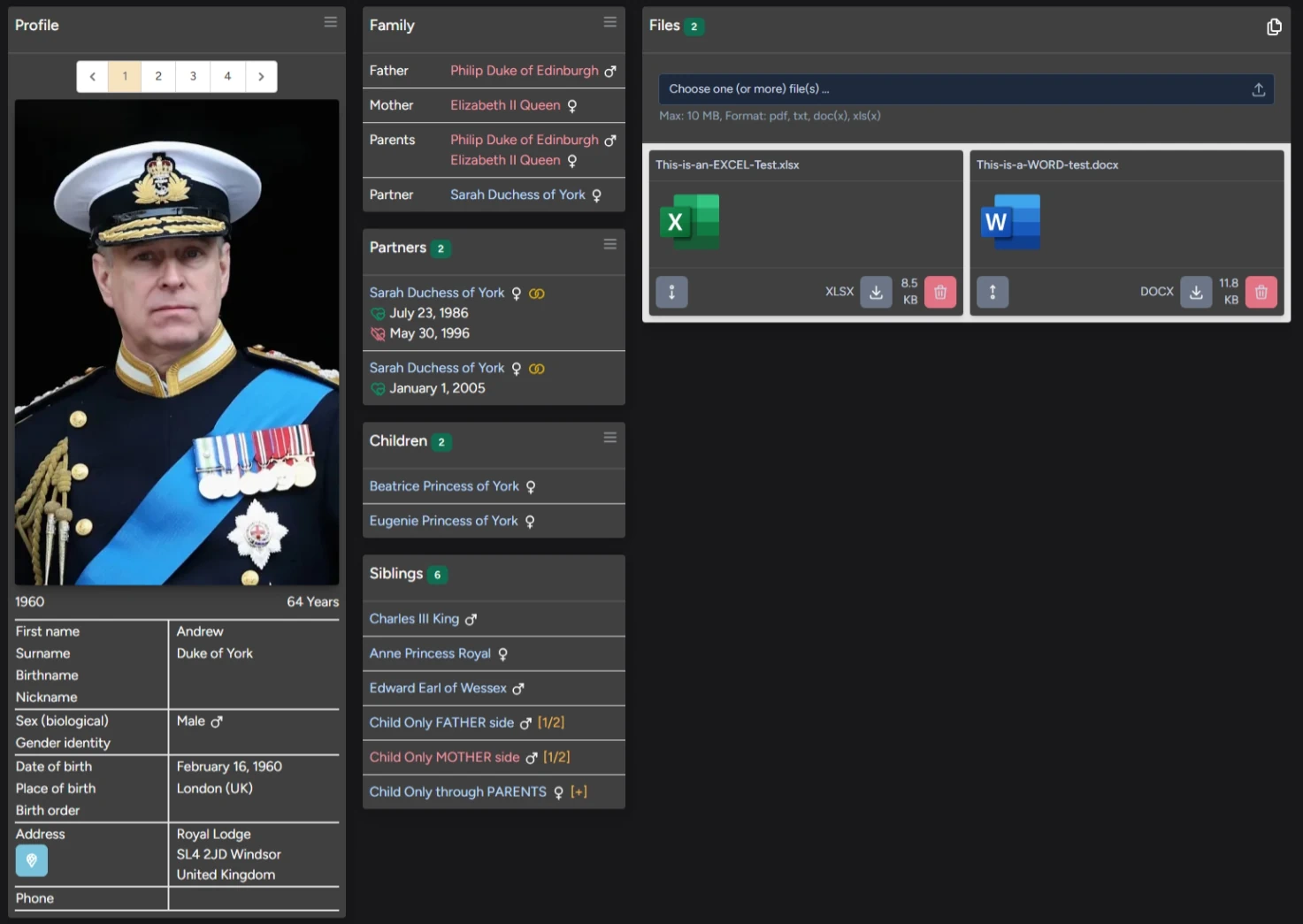Delete the EXCEL test xlsx file
The image size is (1303, 924).
pos(939,292)
